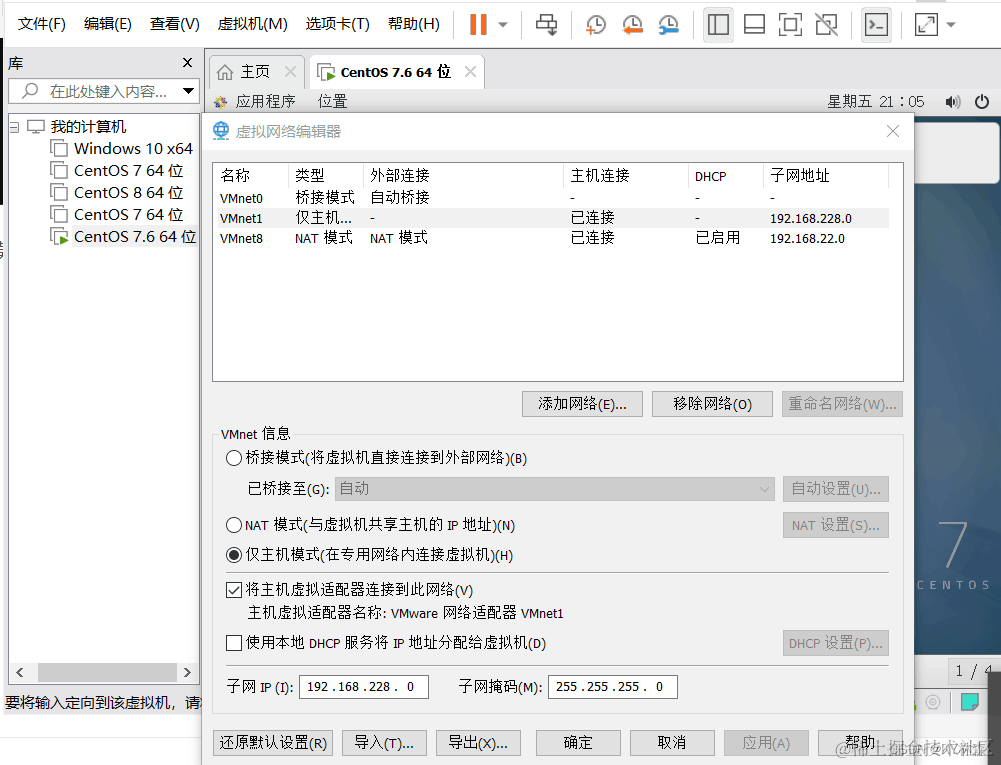The image size is (1001, 765).
Task: Click the send Ctrl+Alt+Del toolbar icon
Action: point(546,24)
